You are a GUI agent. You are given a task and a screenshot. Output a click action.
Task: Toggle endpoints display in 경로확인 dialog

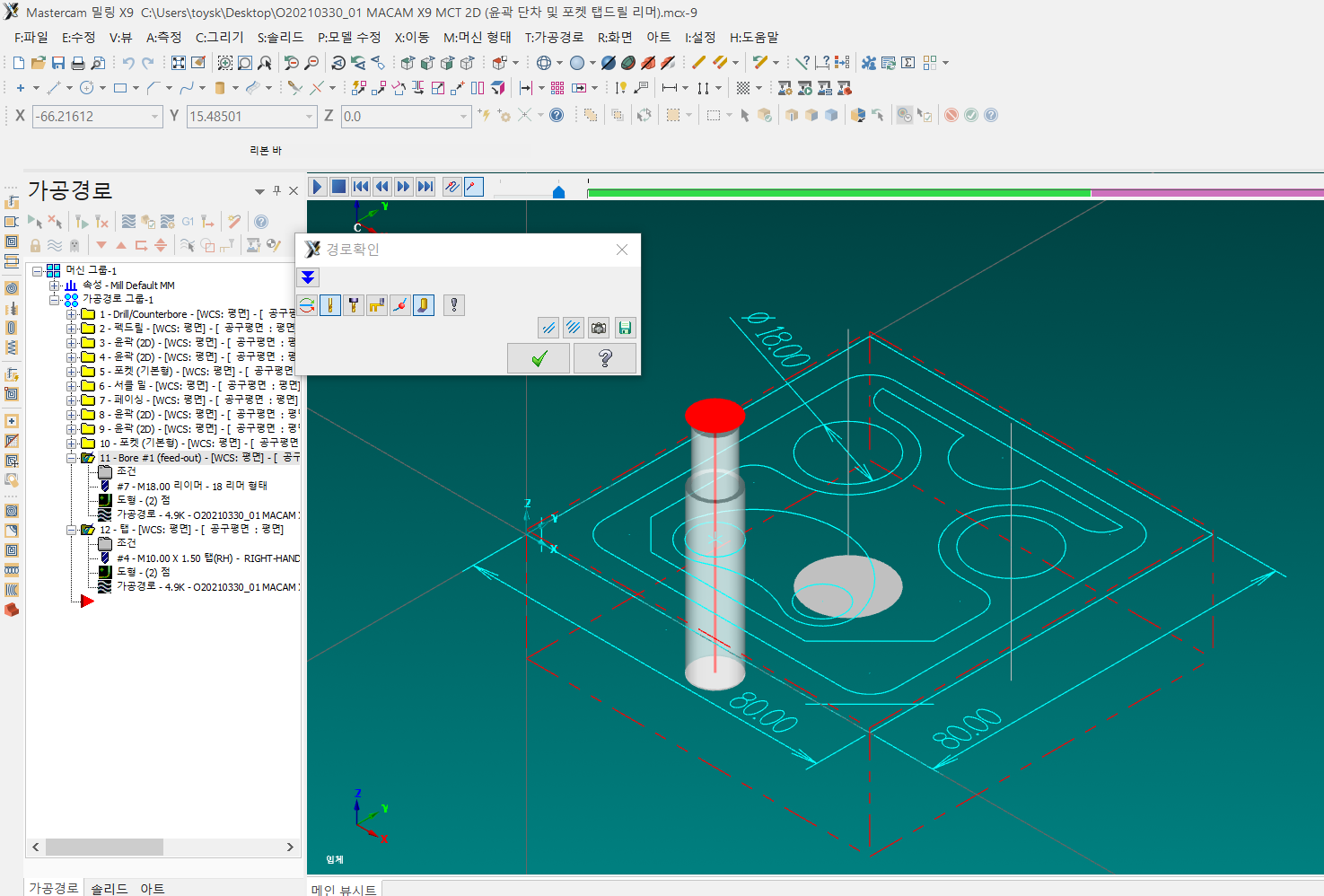[x=400, y=305]
